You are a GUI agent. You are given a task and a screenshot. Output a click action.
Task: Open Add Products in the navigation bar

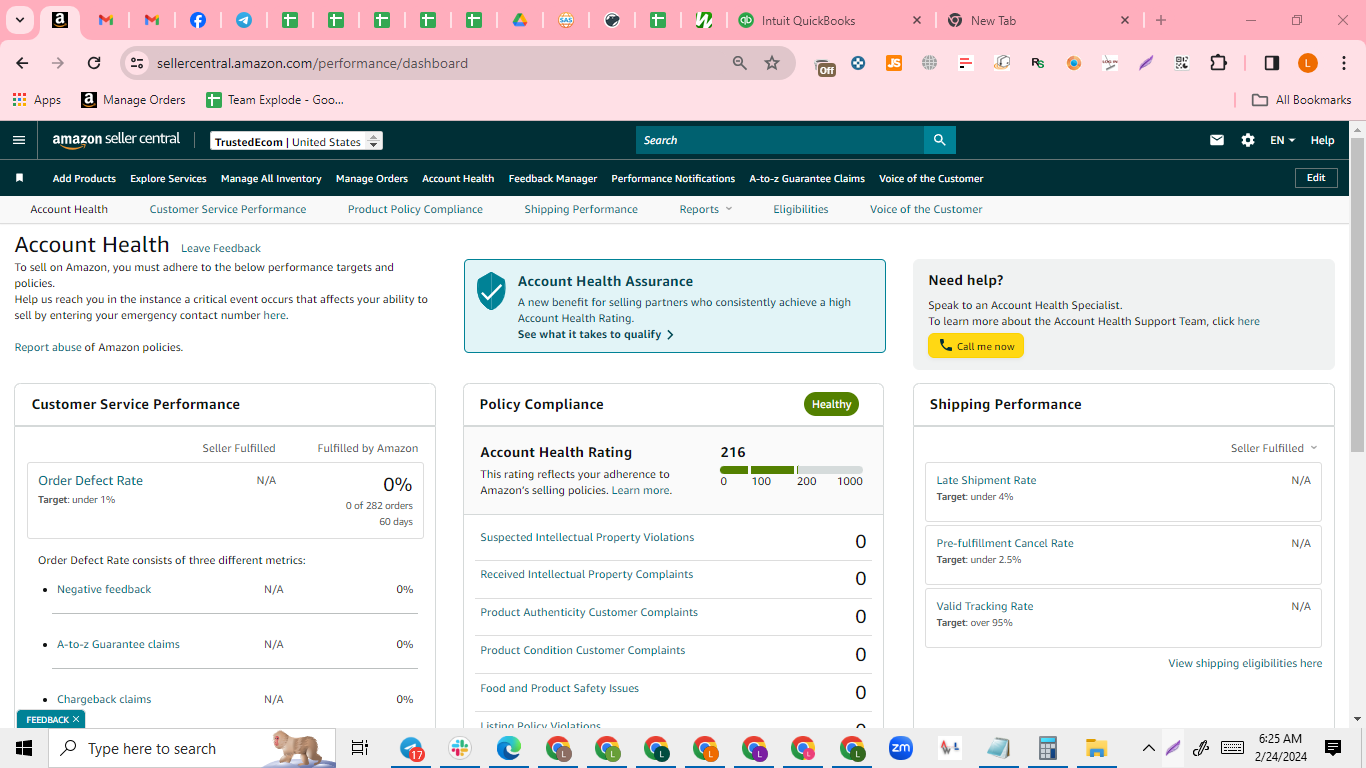pos(84,178)
